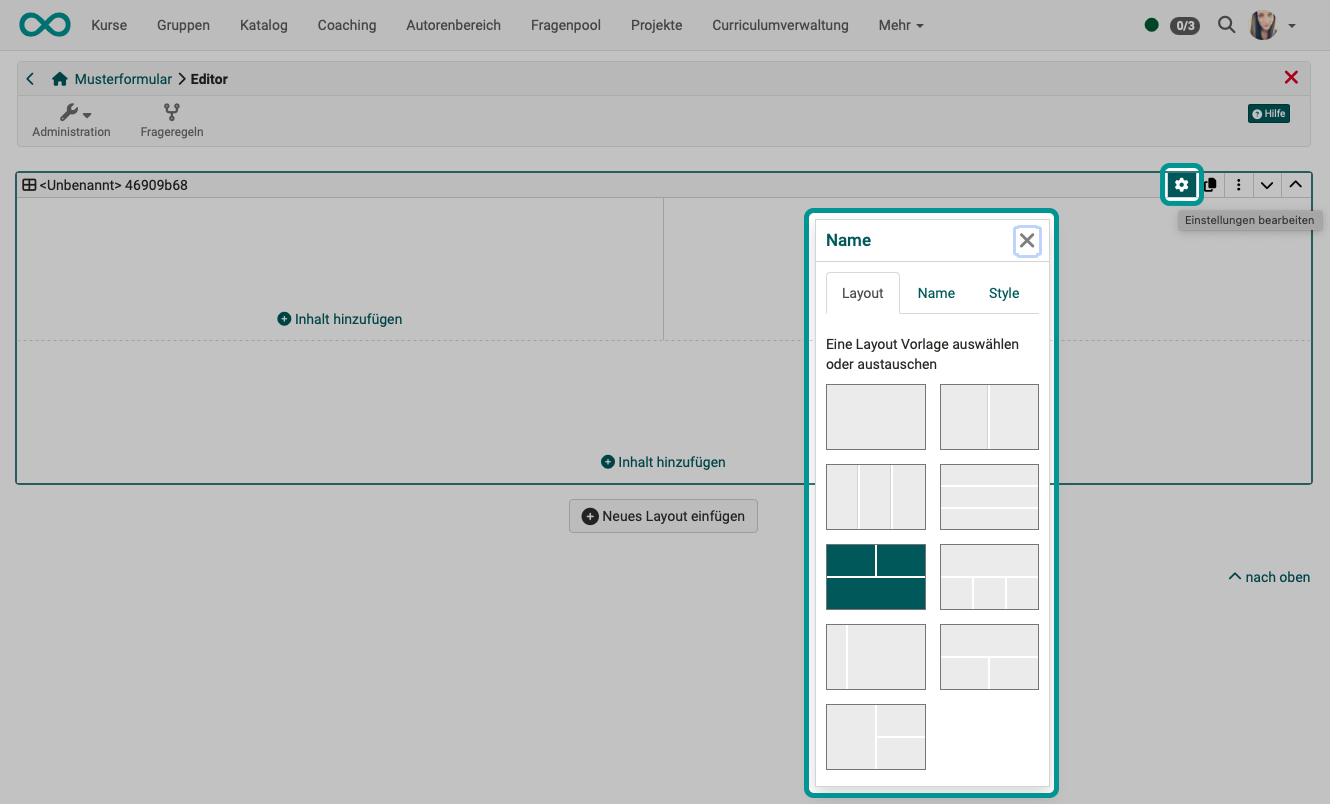The width and height of the screenshot is (1330, 804).
Task: Switch to the Style tab
Action: (1004, 292)
